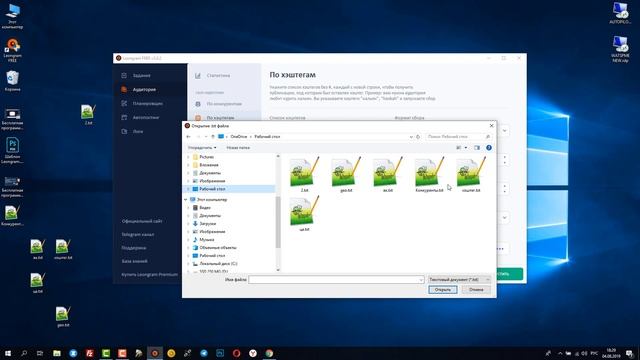Select the 2.txt file in the dialog
Image resolution: width=640 pixels, height=360 pixels.
tap(304, 175)
